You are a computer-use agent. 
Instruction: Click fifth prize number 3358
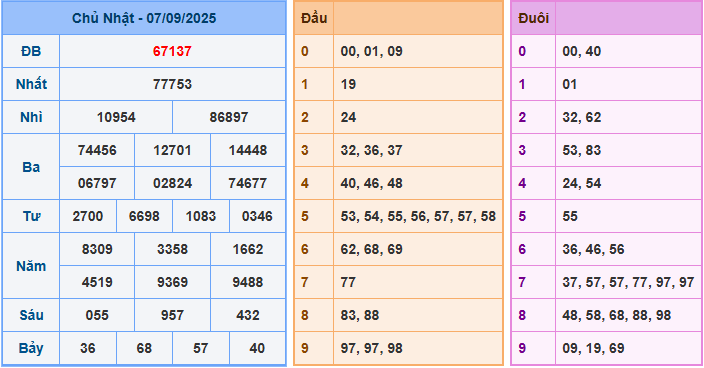pos(172,250)
